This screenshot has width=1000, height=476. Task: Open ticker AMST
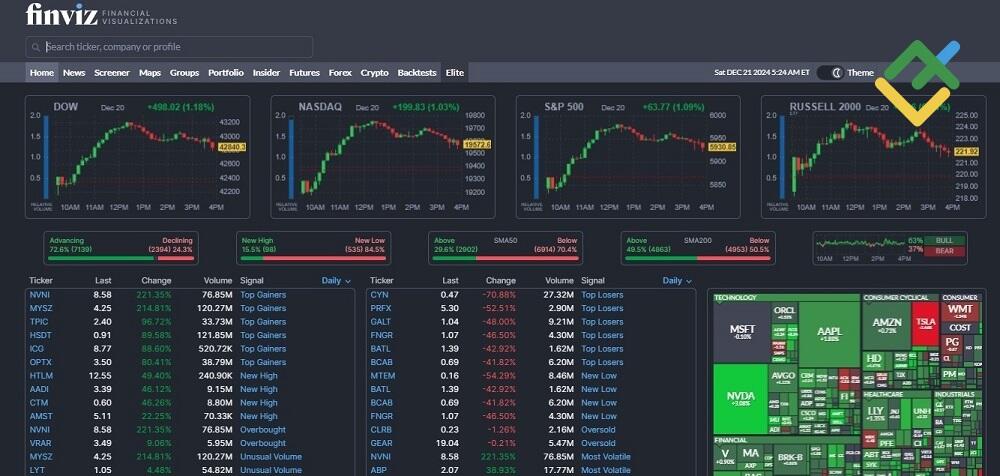pyautogui.click(x=40, y=416)
